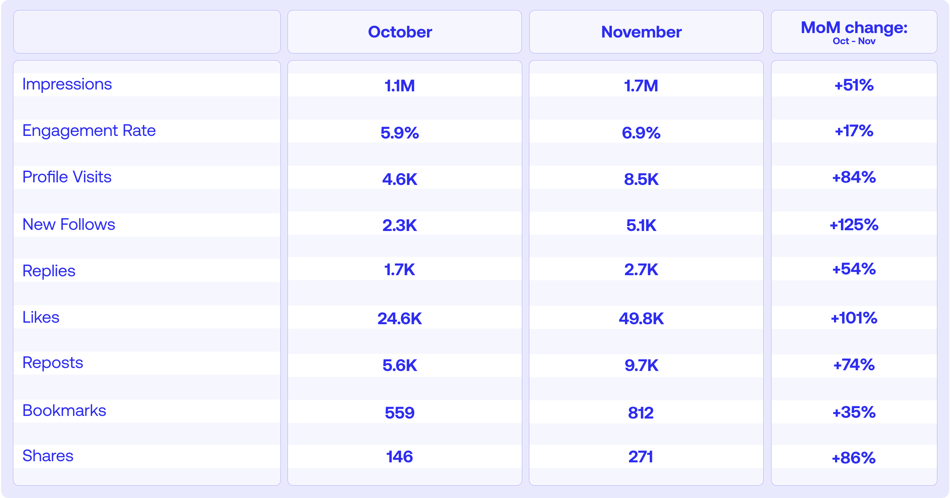The height and width of the screenshot is (498, 950).
Task: Select the October Reposts value 5.6K
Action: (x=400, y=365)
